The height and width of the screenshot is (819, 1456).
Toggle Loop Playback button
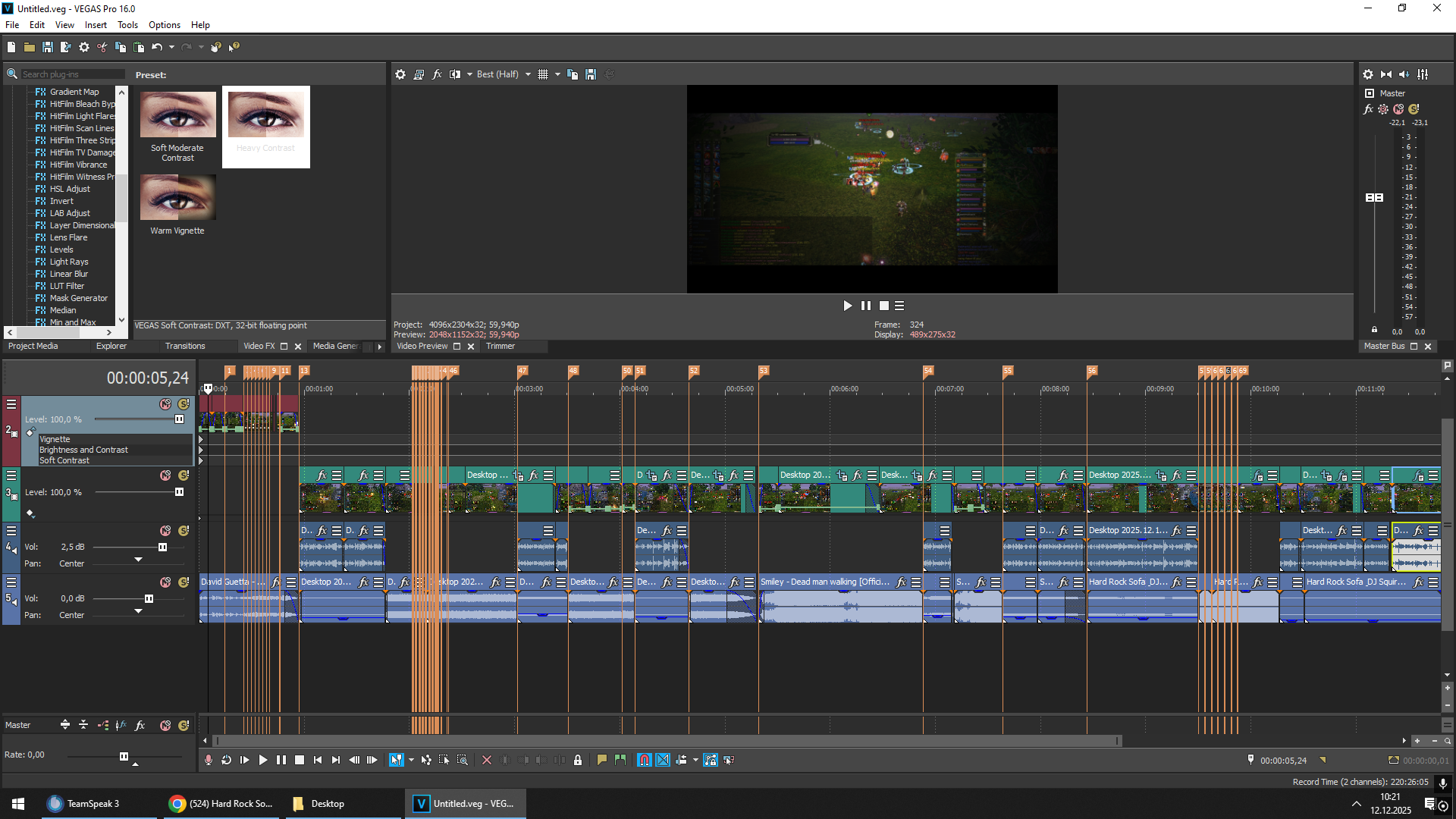coord(227,760)
